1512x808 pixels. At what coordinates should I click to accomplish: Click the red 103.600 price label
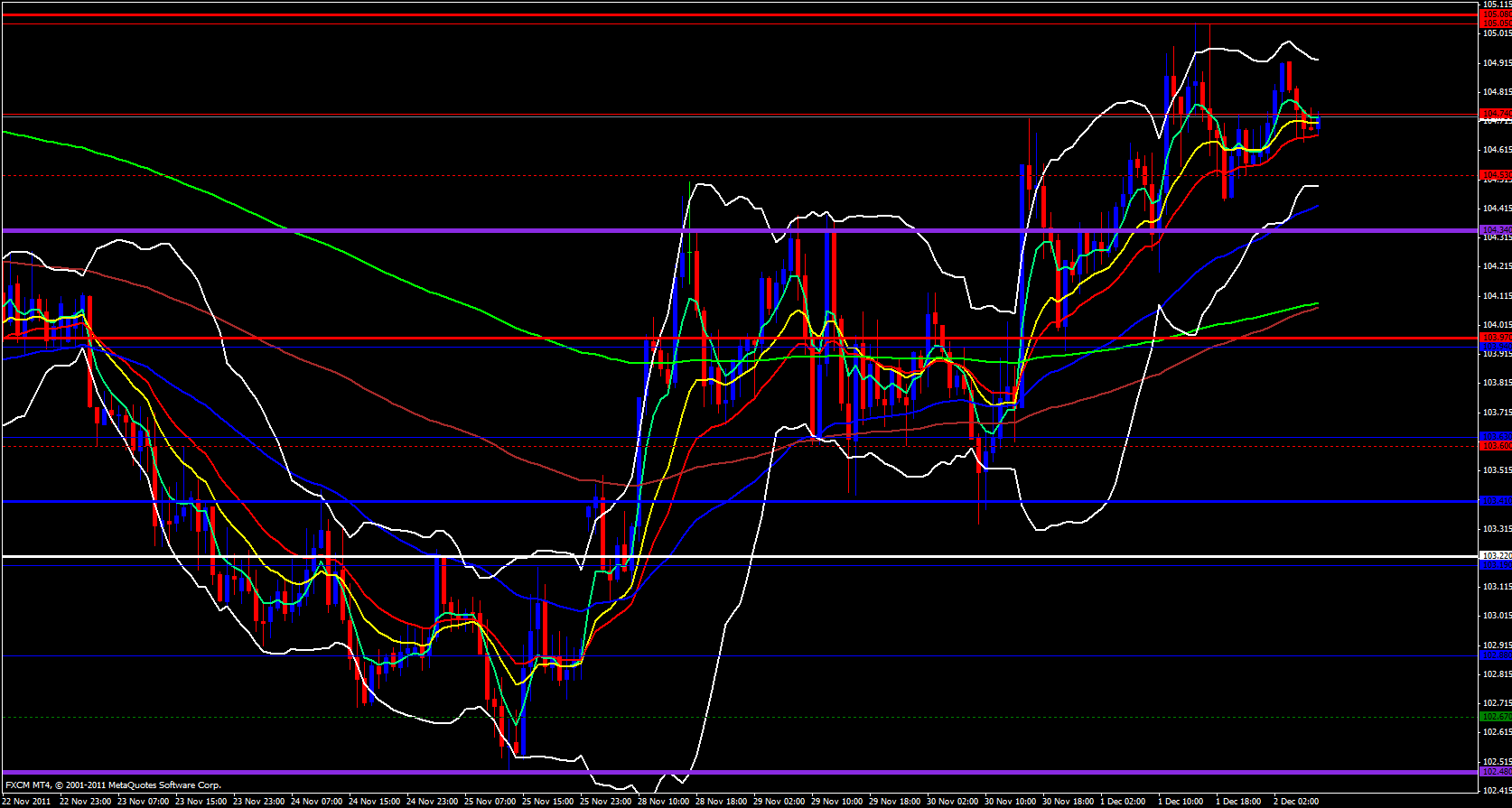click(x=1496, y=446)
